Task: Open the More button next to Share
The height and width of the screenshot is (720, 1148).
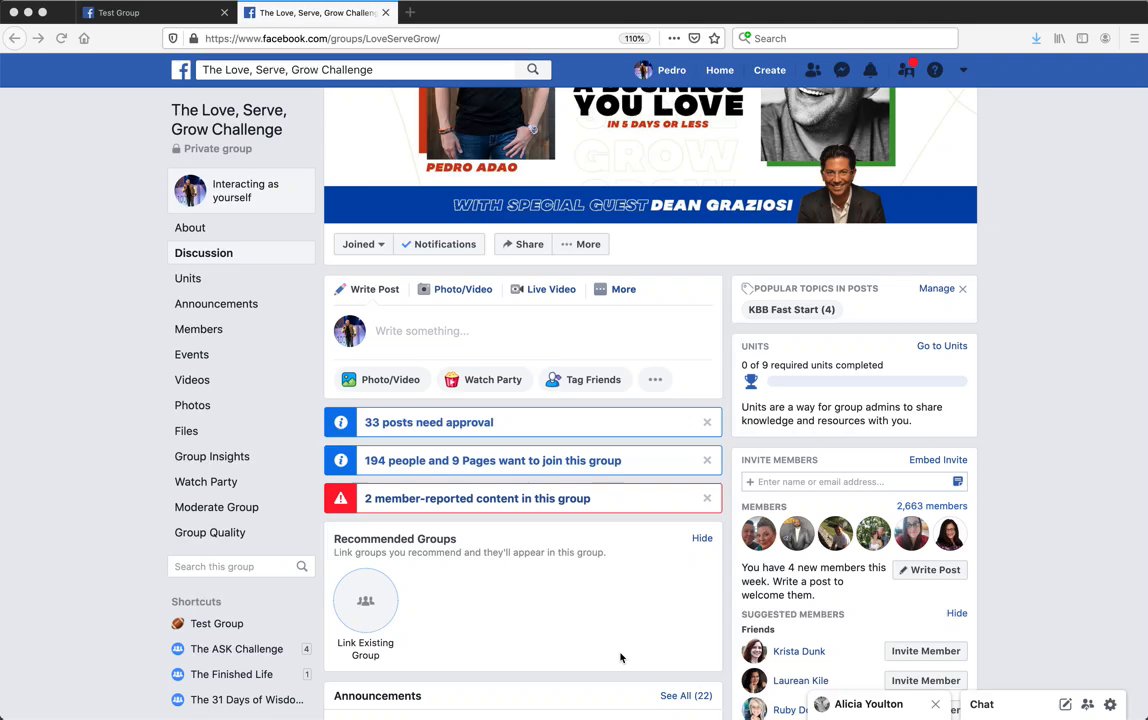Action: tap(581, 244)
